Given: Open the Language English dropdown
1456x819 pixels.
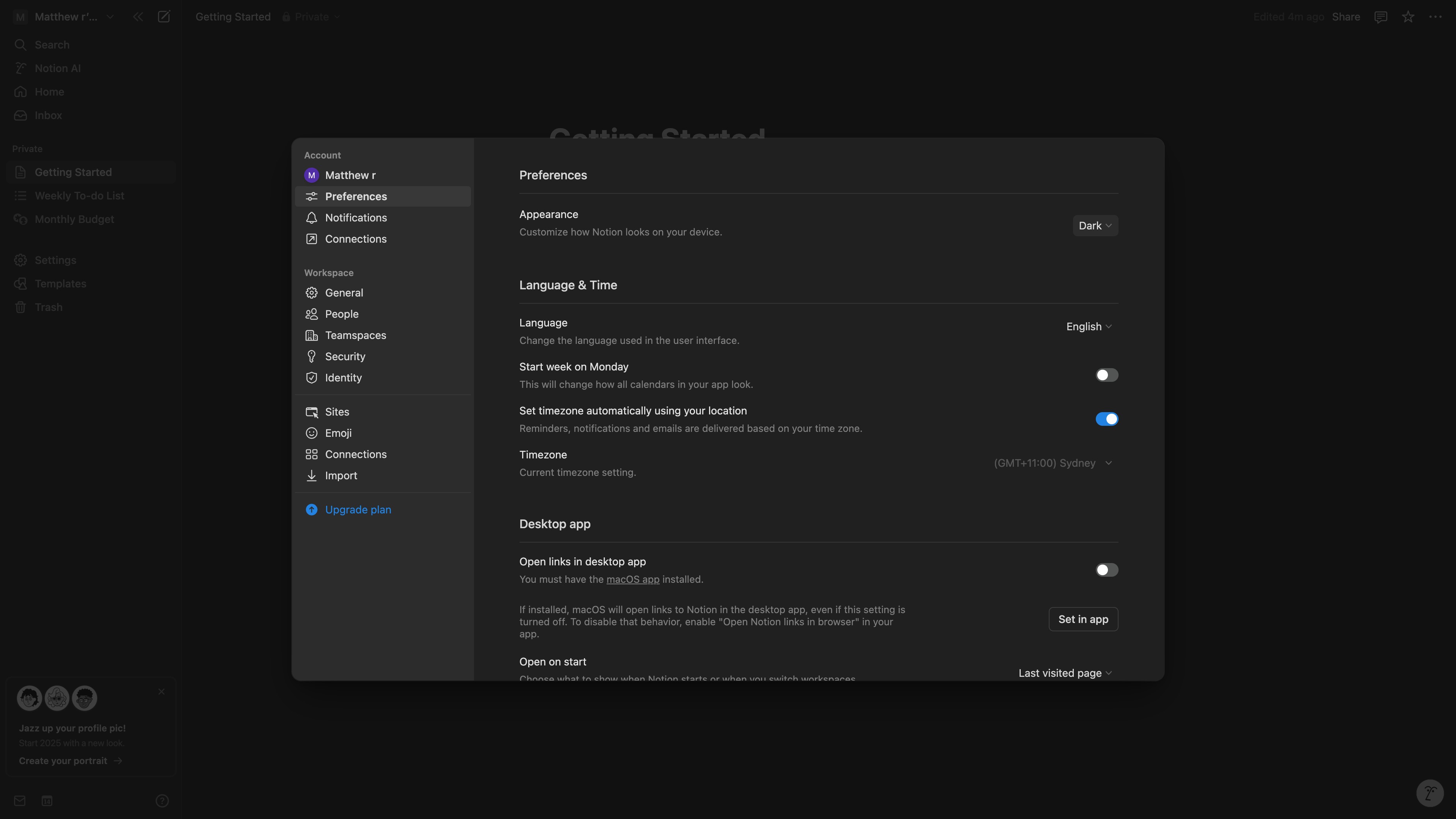Looking at the screenshot, I should 1089,327.
